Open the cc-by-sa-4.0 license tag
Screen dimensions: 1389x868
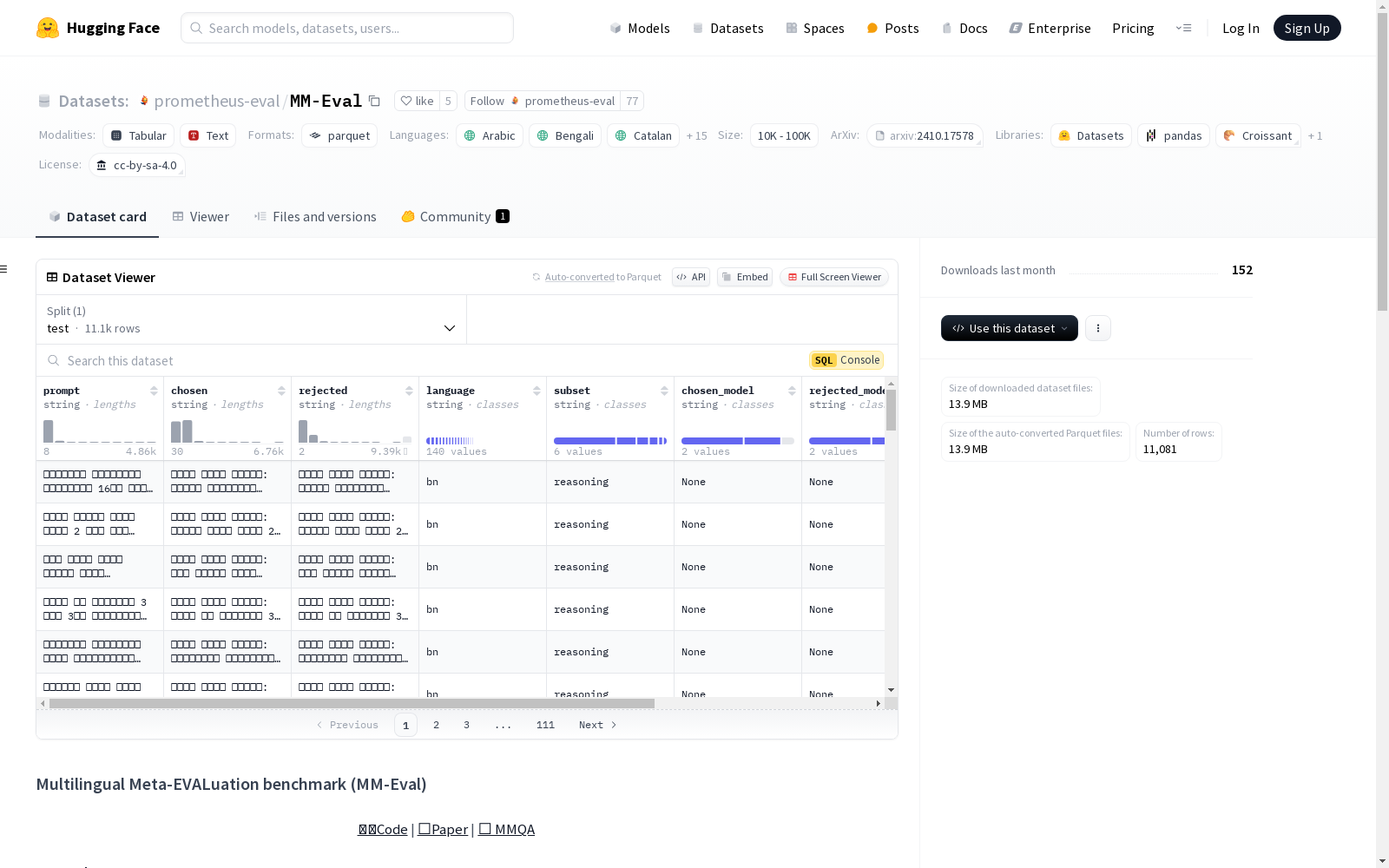[x=137, y=165]
